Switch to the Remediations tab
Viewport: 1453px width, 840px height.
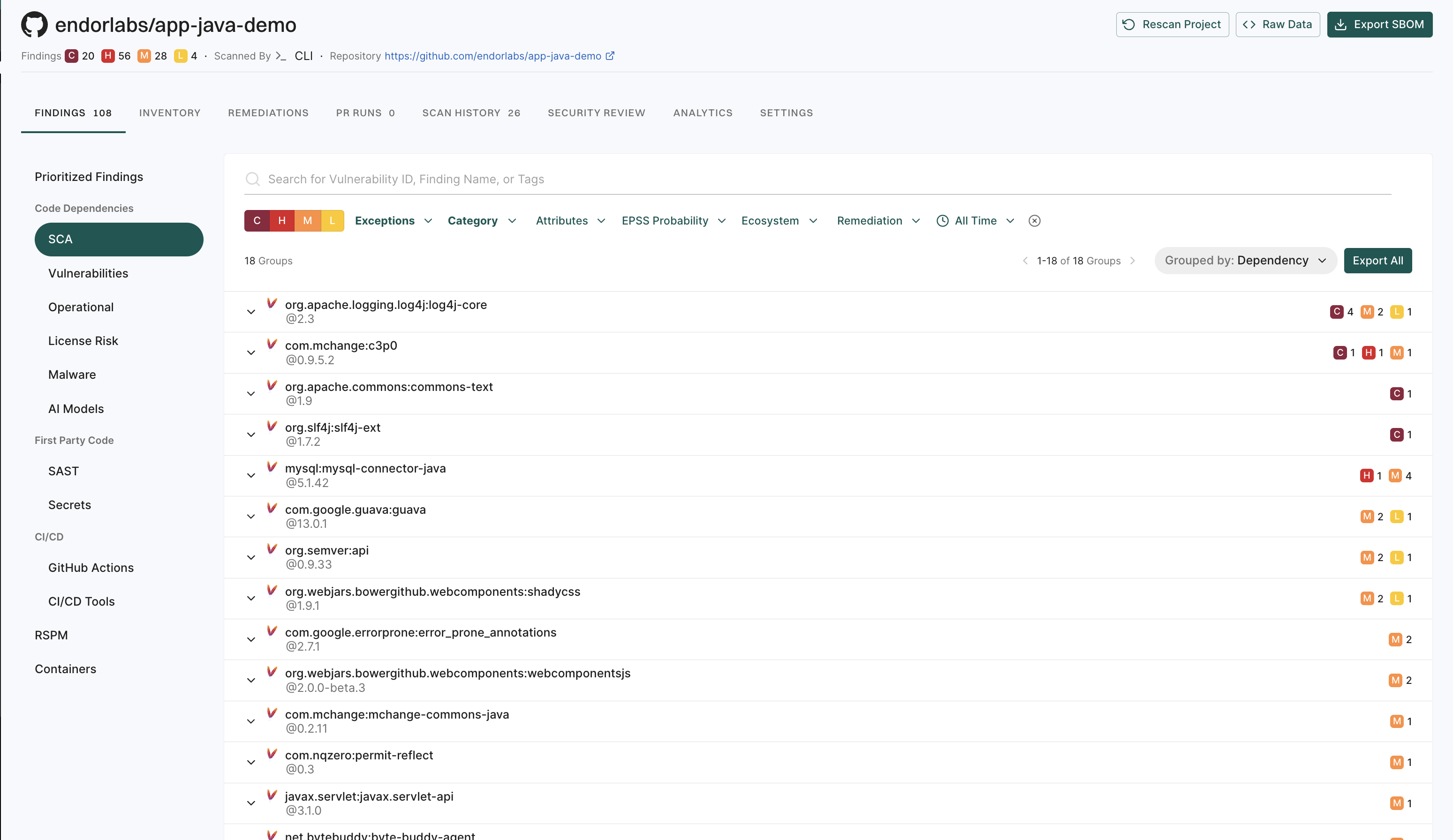click(x=268, y=113)
